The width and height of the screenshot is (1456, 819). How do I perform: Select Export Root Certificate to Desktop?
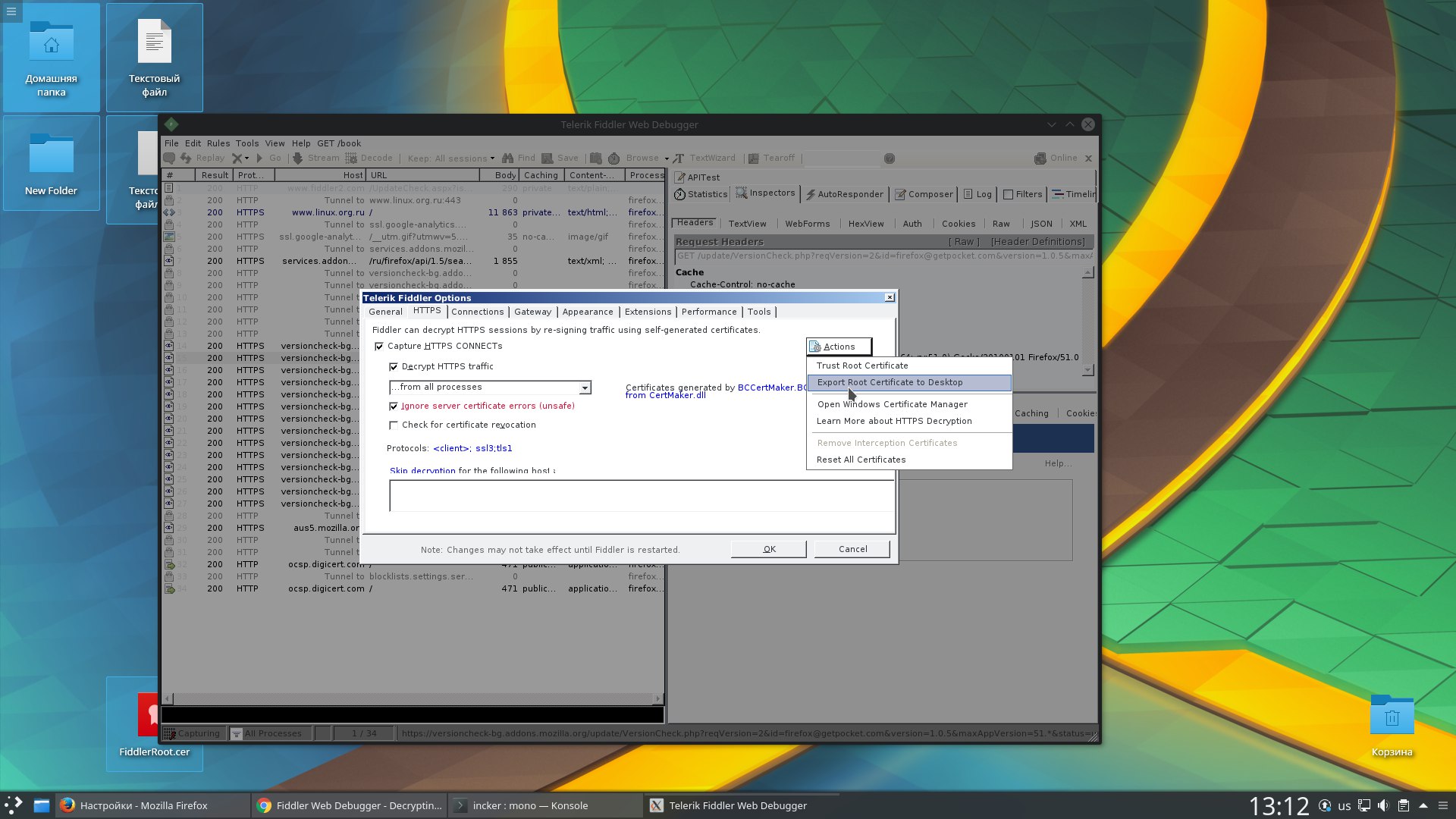pos(908,382)
